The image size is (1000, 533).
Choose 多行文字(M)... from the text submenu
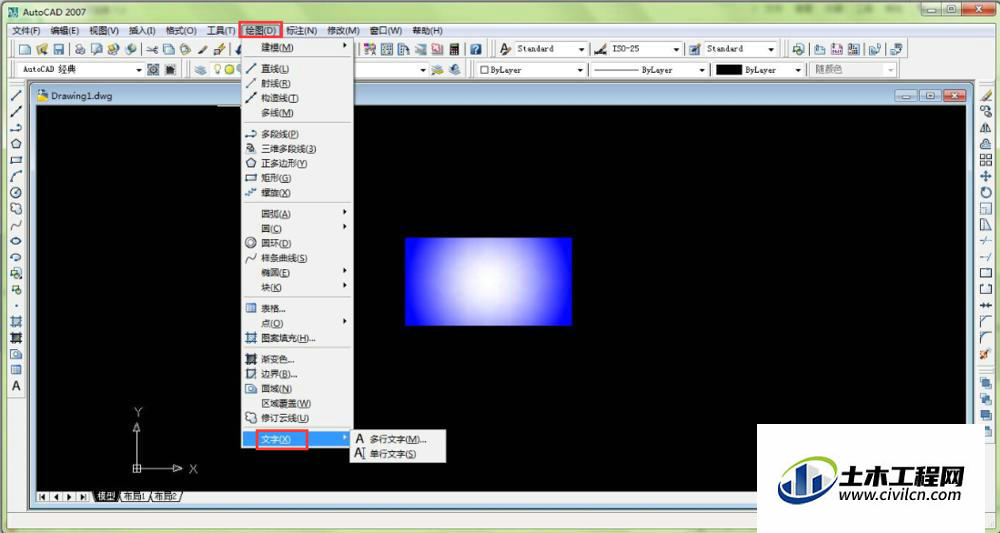coord(397,439)
